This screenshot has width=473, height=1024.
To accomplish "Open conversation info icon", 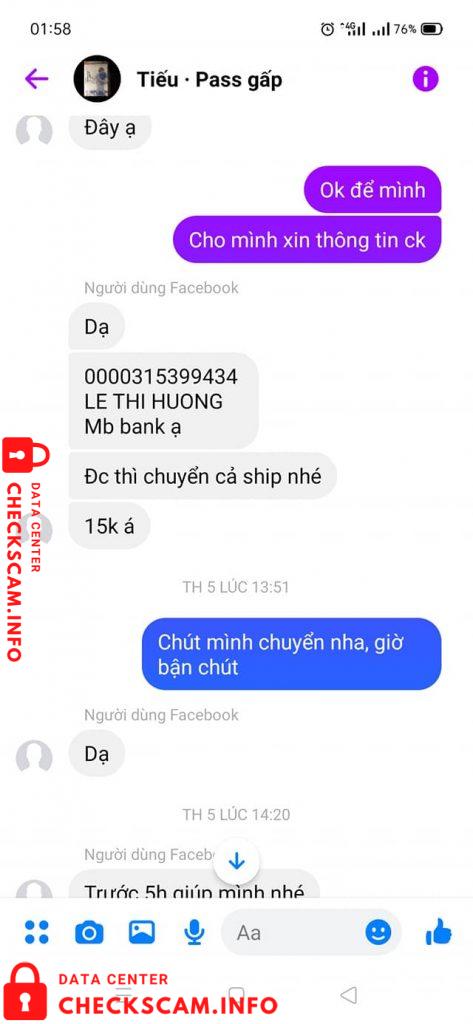I will pos(425,79).
